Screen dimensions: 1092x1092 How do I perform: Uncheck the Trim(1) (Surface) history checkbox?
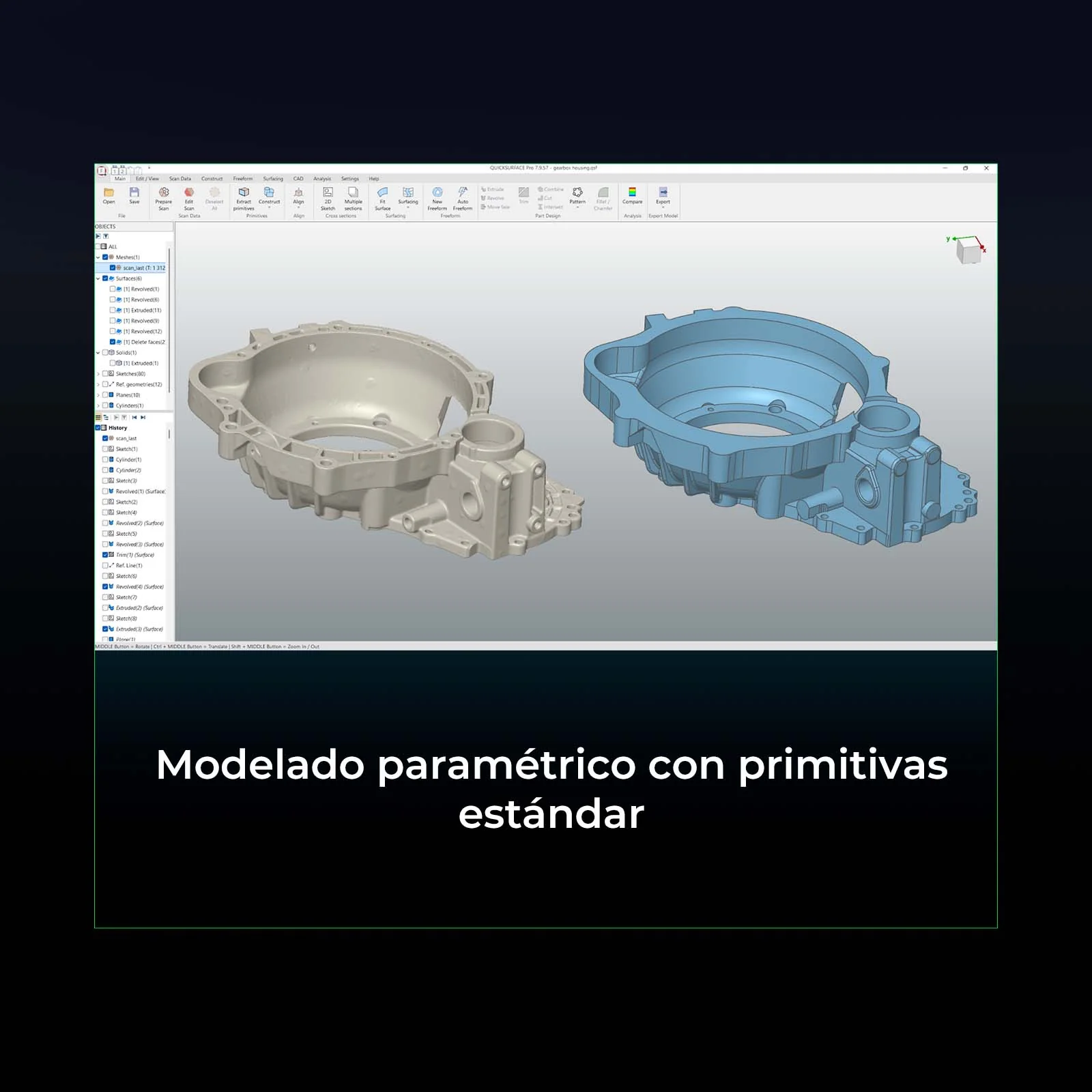(105, 555)
